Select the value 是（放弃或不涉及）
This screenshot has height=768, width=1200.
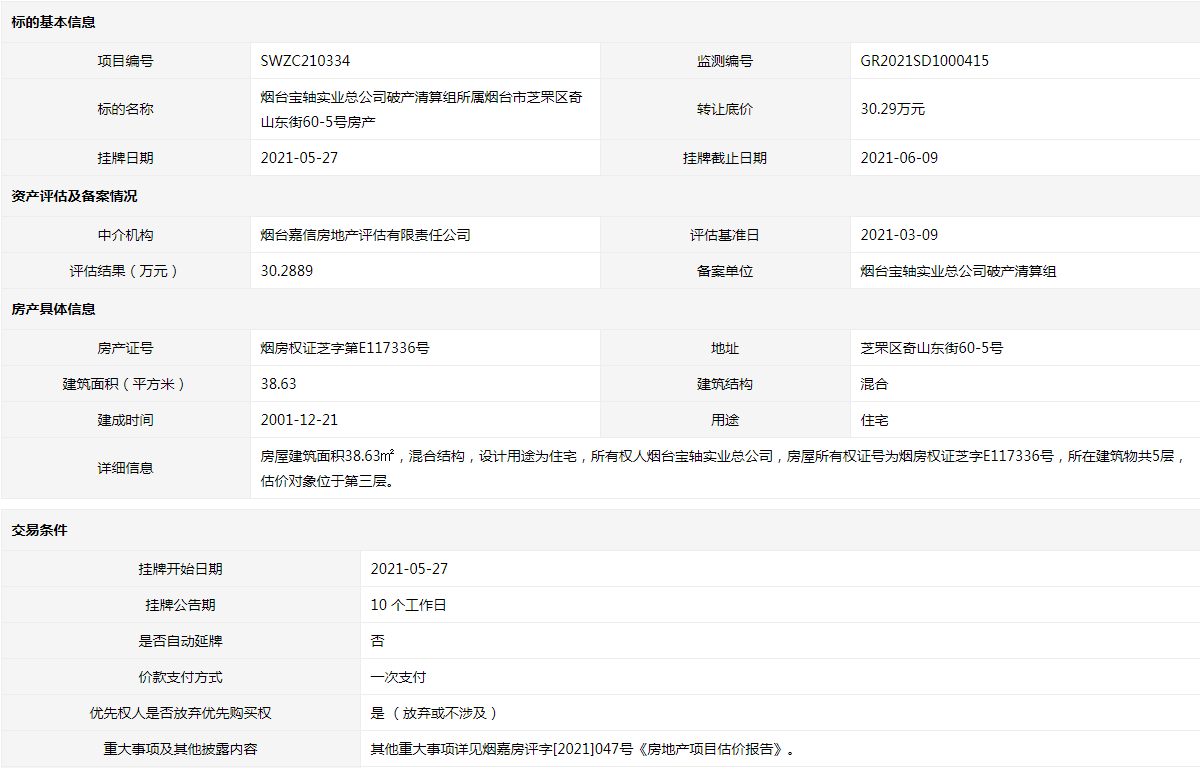click(434, 713)
